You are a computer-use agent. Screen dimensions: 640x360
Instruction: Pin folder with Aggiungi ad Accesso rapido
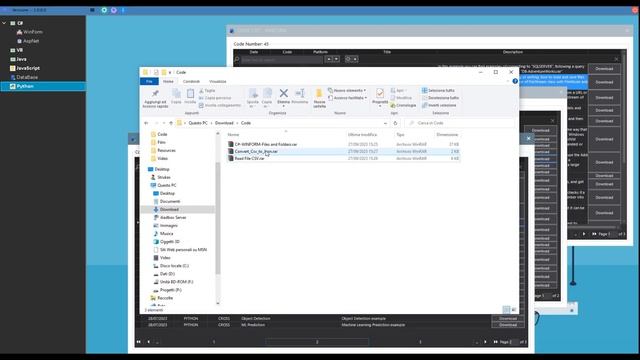[x=155, y=99]
